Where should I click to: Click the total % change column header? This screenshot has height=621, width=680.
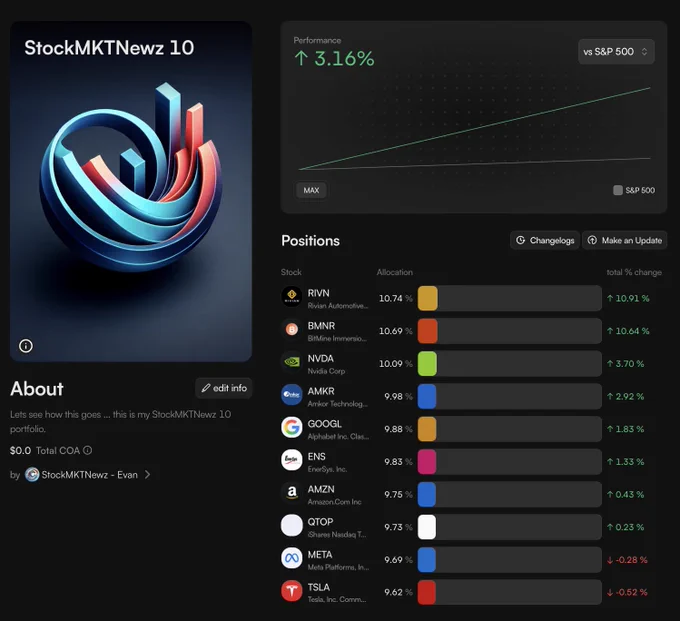click(634, 272)
